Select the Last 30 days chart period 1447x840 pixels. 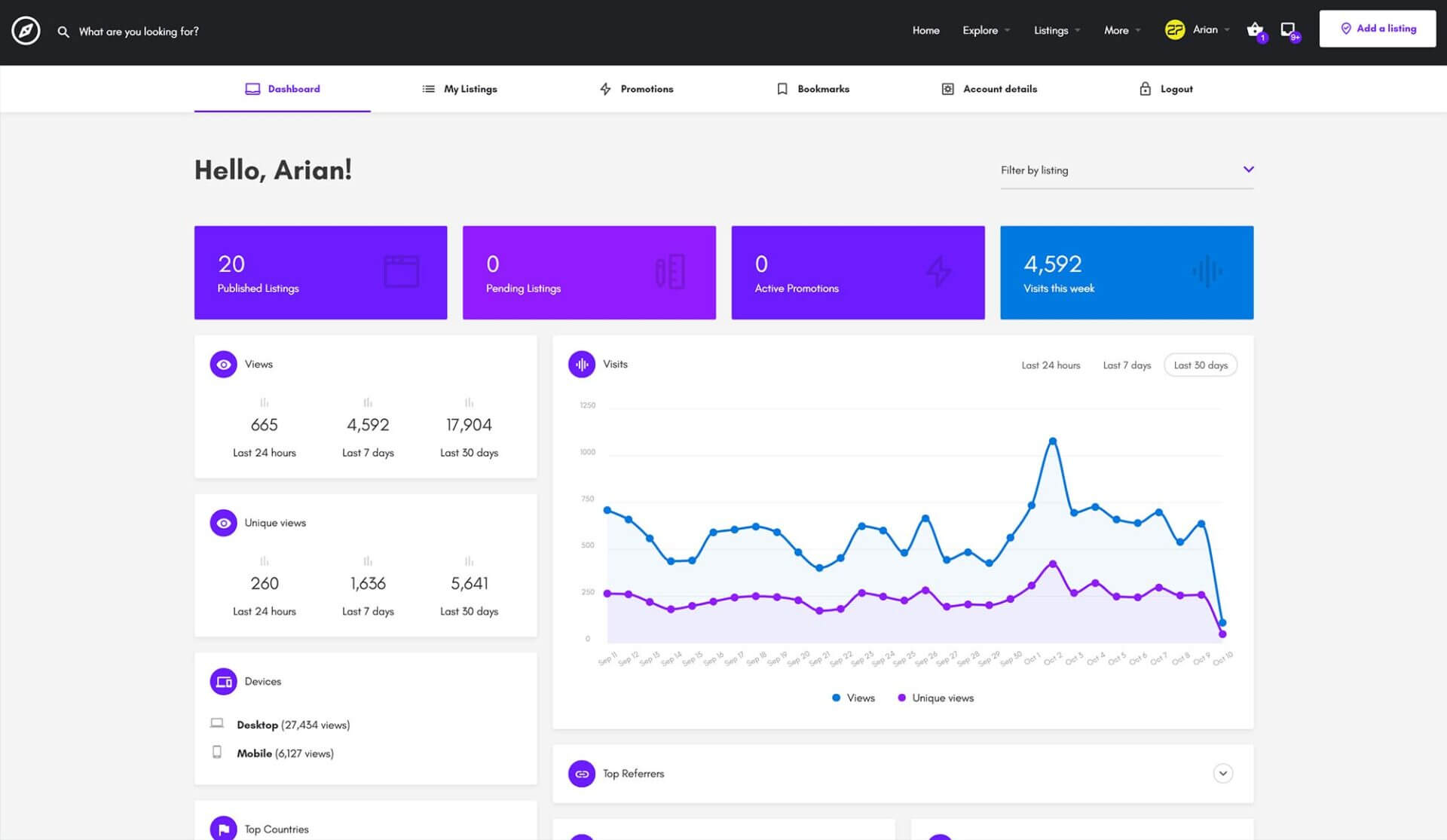tap(1200, 365)
